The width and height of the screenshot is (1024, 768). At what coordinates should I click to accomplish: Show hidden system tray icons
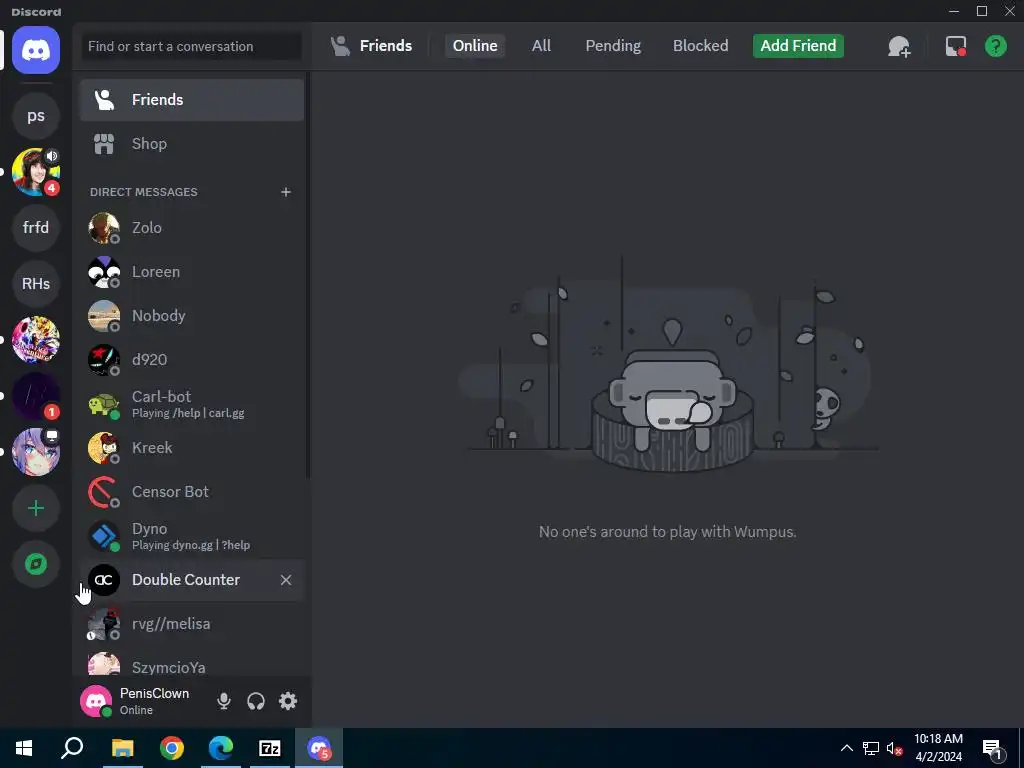click(x=846, y=748)
